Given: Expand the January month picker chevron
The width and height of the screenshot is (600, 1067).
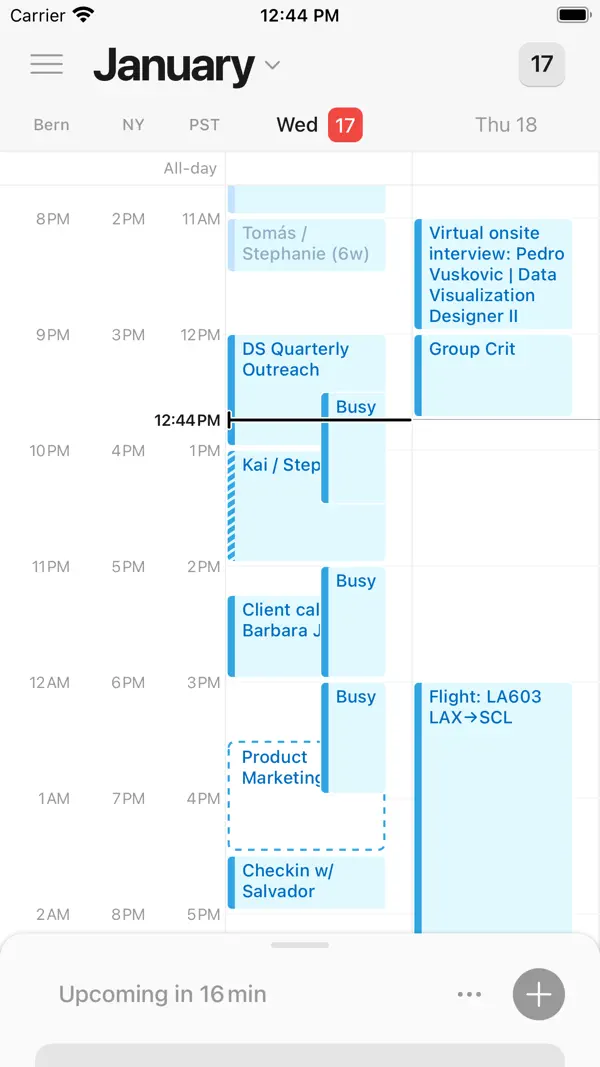Looking at the screenshot, I should (x=271, y=65).
